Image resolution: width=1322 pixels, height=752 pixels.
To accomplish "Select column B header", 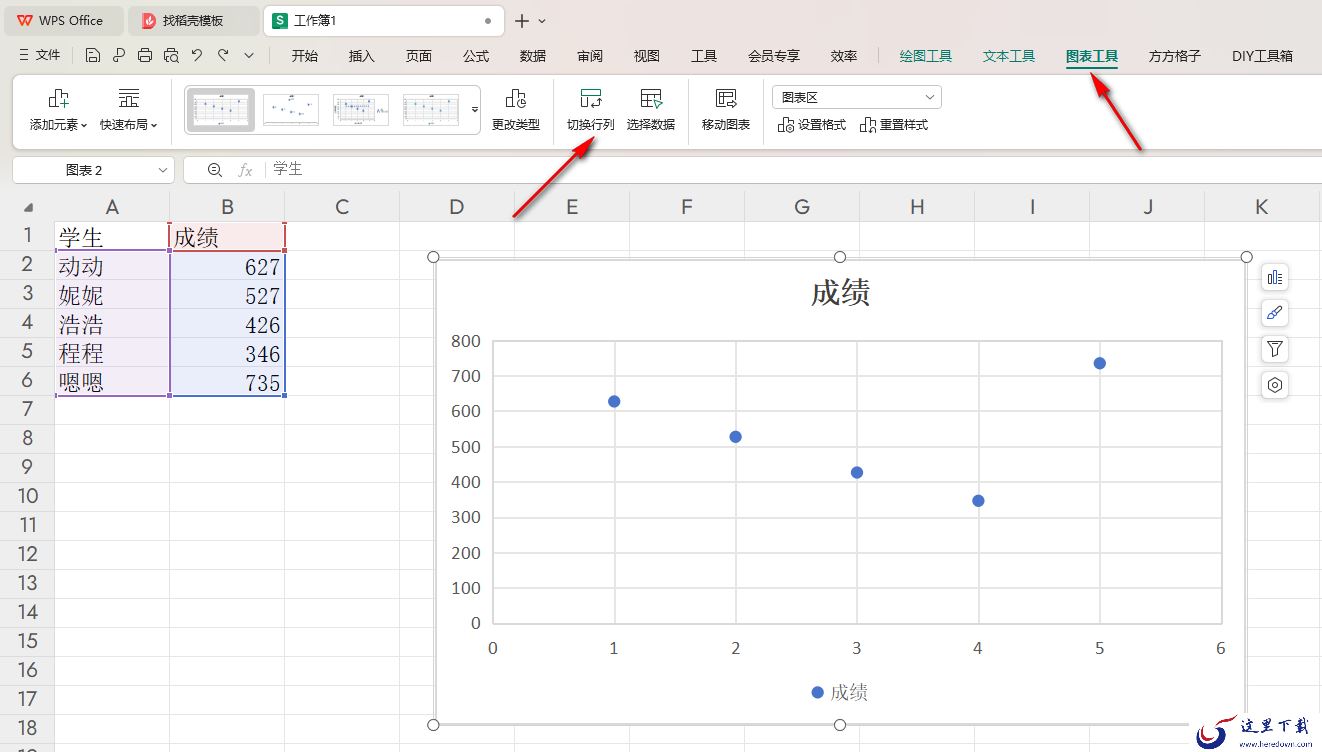I will (228, 207).
